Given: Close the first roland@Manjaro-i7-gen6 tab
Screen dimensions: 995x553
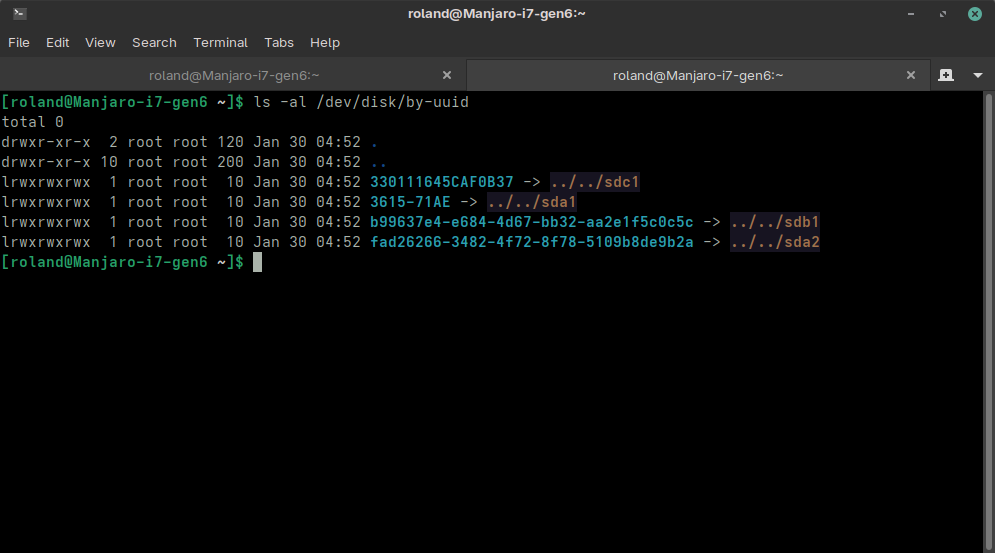Looking at the screenshot, I should coord(447,75).
